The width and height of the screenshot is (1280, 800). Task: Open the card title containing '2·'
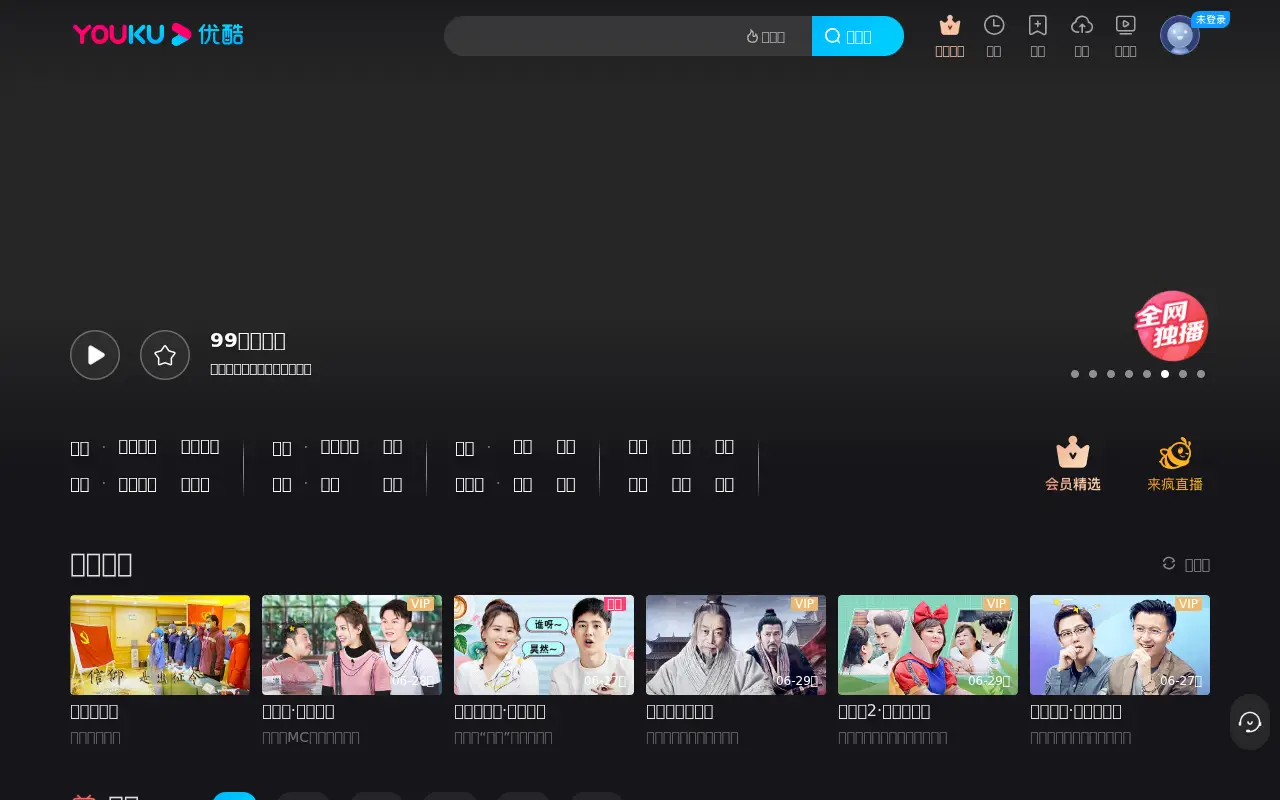point(884,711)
